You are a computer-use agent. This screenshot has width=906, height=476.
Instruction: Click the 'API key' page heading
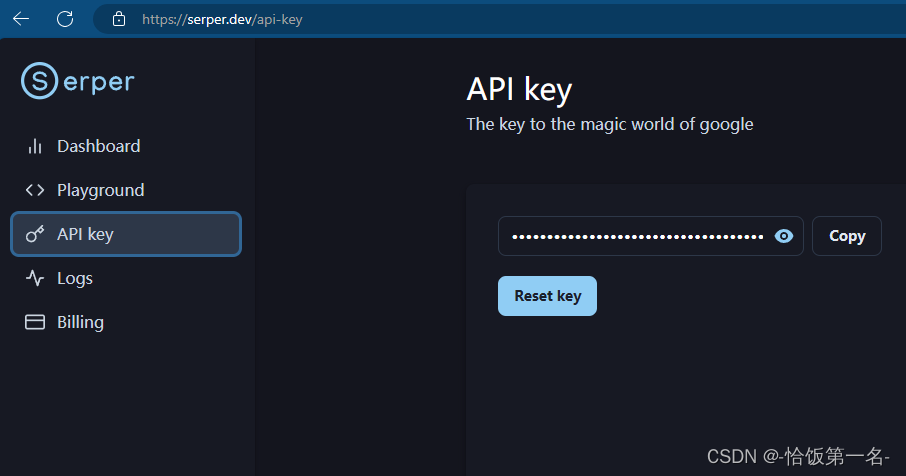click(x=519, y=90)
